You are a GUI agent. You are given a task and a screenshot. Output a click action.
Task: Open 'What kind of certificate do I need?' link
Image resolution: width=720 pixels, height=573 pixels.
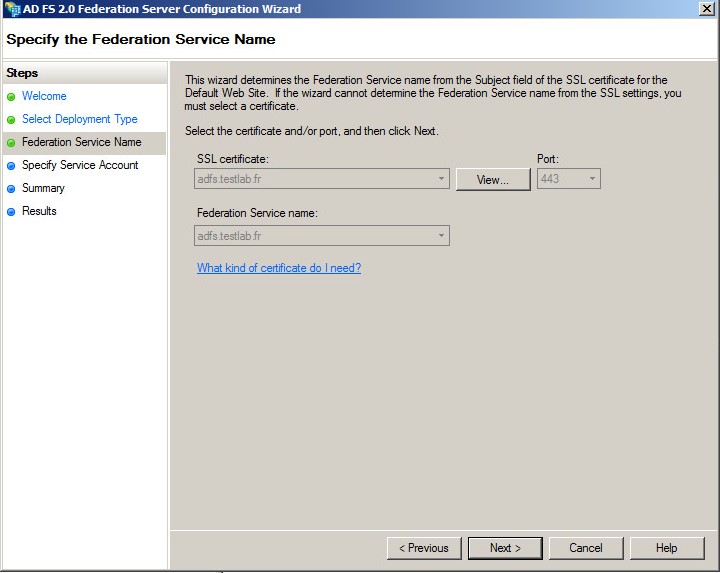[x=279, y=268]
